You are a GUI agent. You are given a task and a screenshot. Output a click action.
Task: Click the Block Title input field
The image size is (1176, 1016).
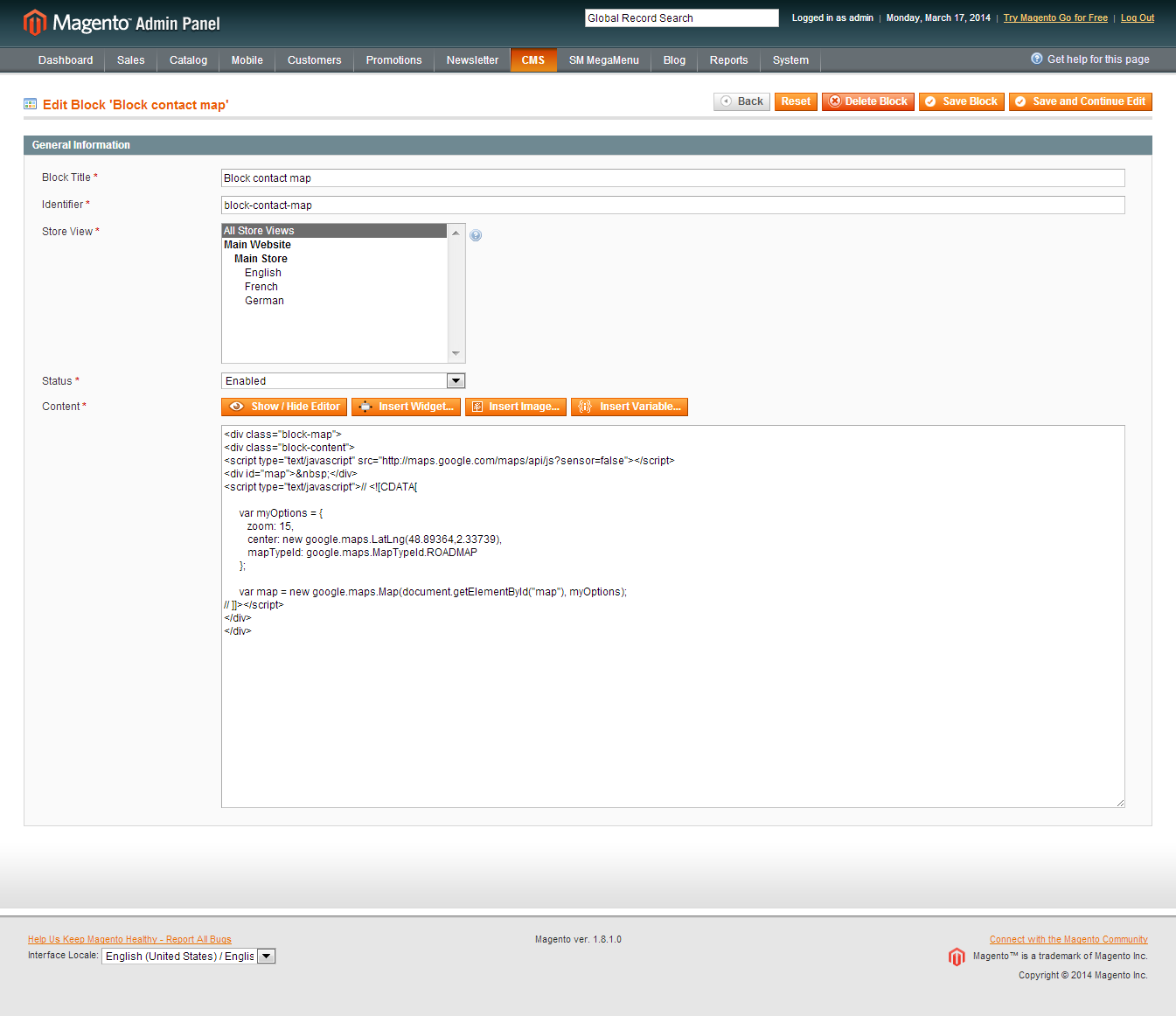[x=673, y=178]
